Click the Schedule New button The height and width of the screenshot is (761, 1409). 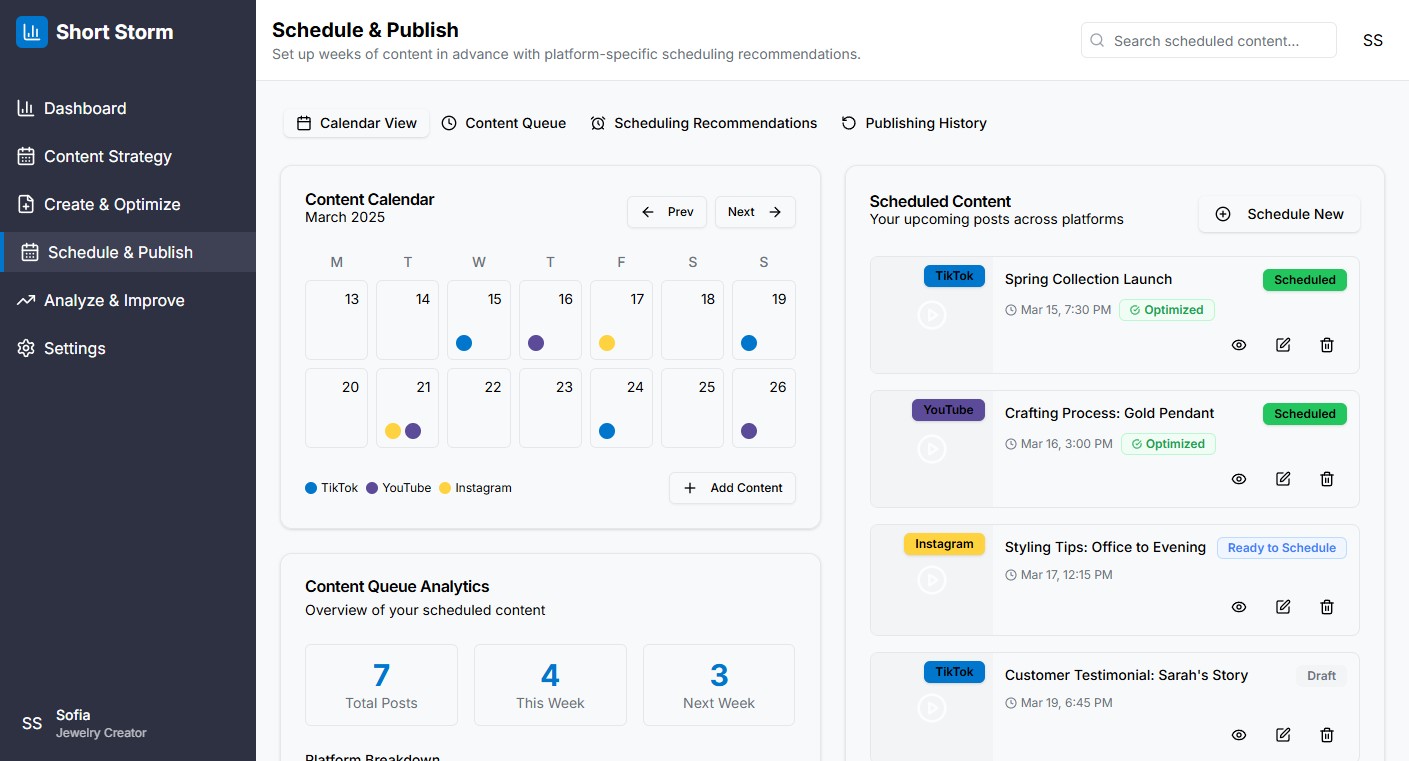pyautogui.click(x=1279, y=213)
